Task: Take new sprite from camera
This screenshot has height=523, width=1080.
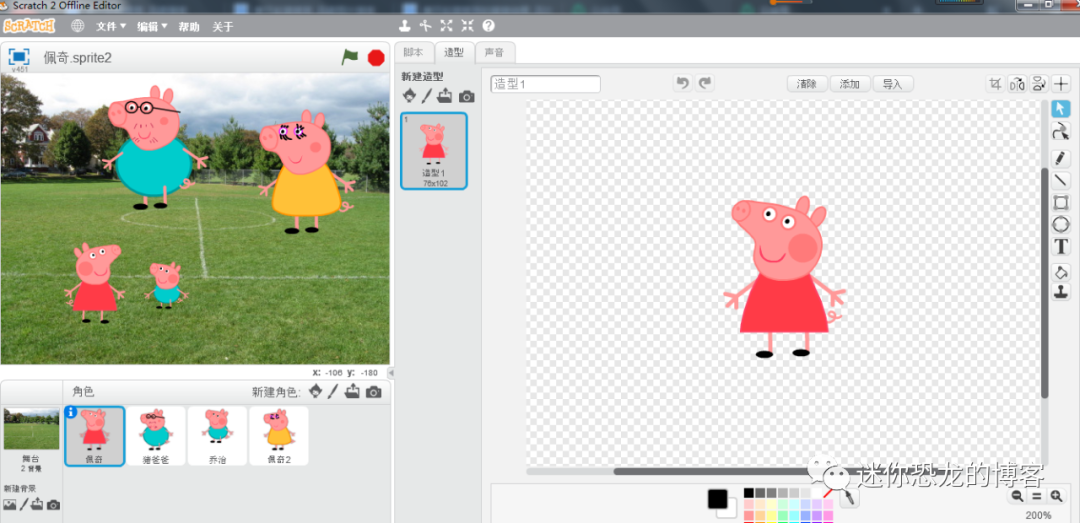Action: (373, 392)
